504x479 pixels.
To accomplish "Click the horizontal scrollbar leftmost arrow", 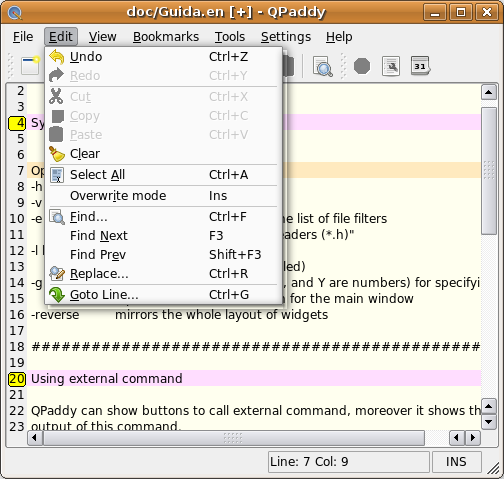I will click(34, 438).
